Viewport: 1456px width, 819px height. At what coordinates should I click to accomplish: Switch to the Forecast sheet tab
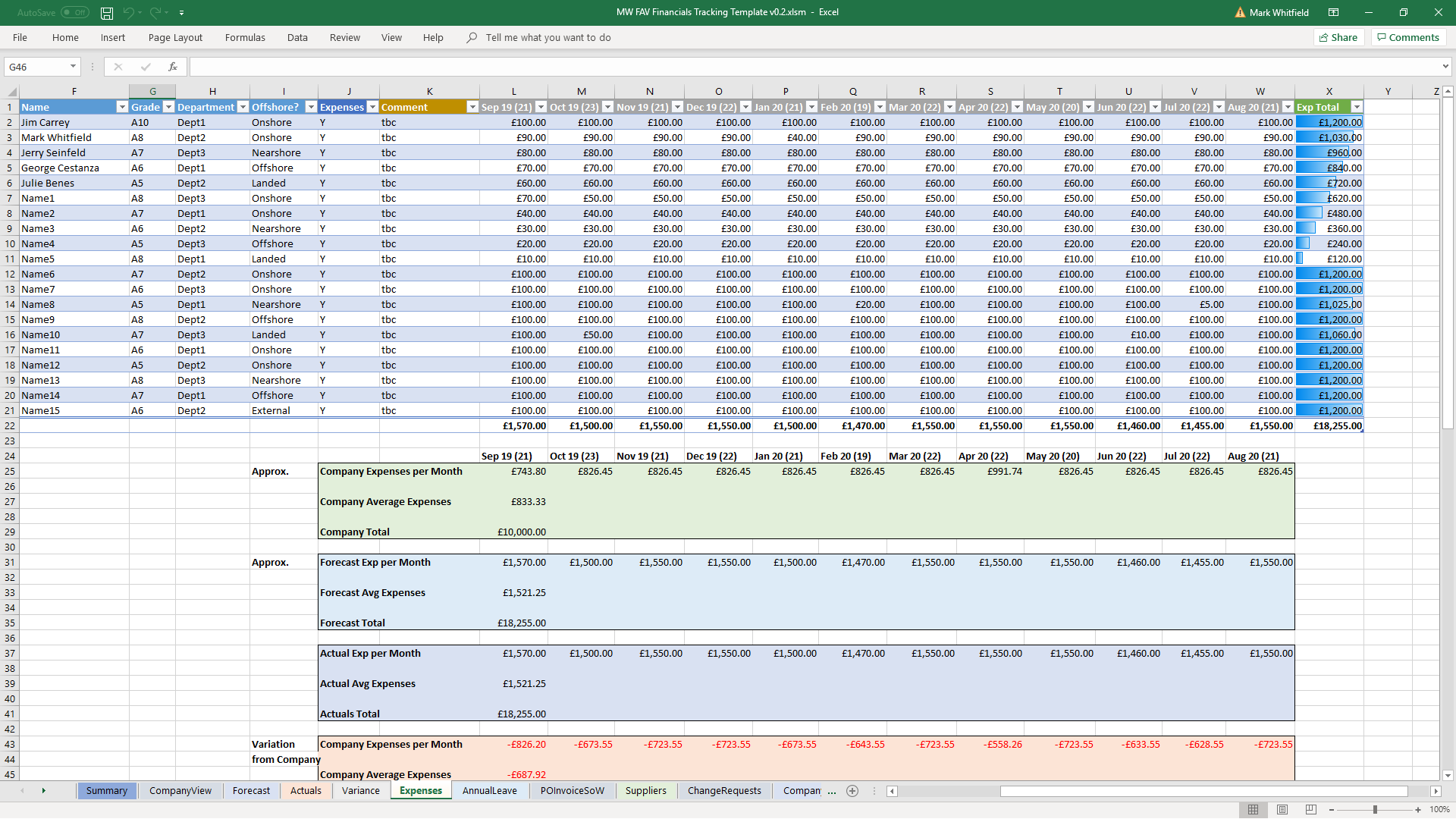click(x=251, y=791)
